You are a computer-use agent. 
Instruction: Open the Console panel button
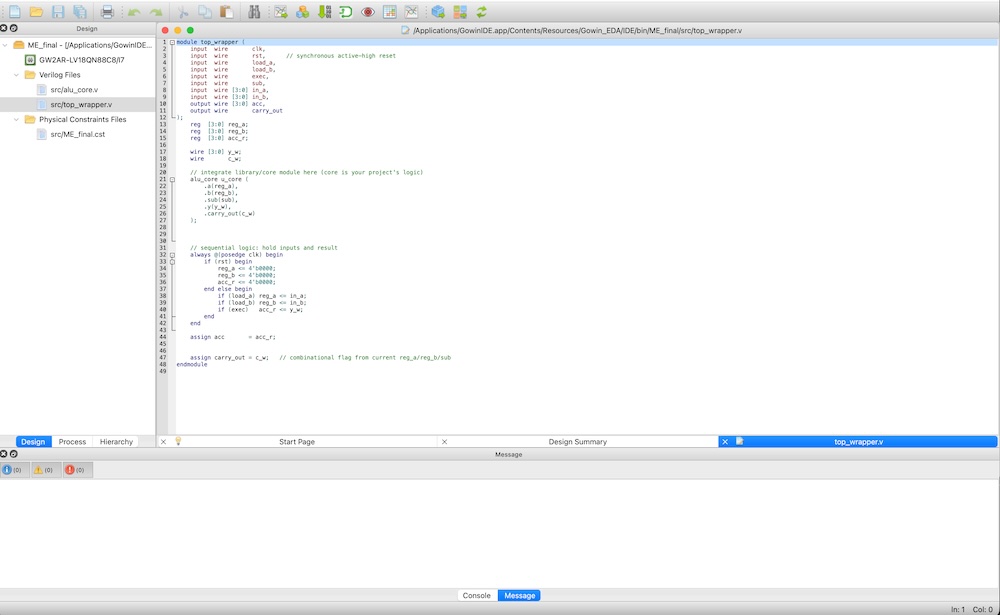(x=476, y=596)
